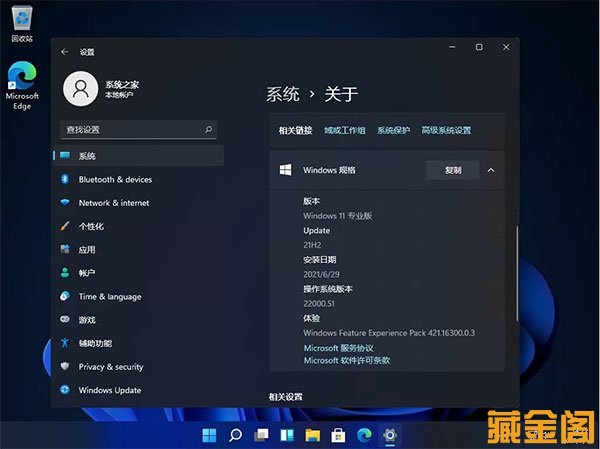Click the 系统 breadcrumb in the header
The image size is (600, 449).
[283, 94]
